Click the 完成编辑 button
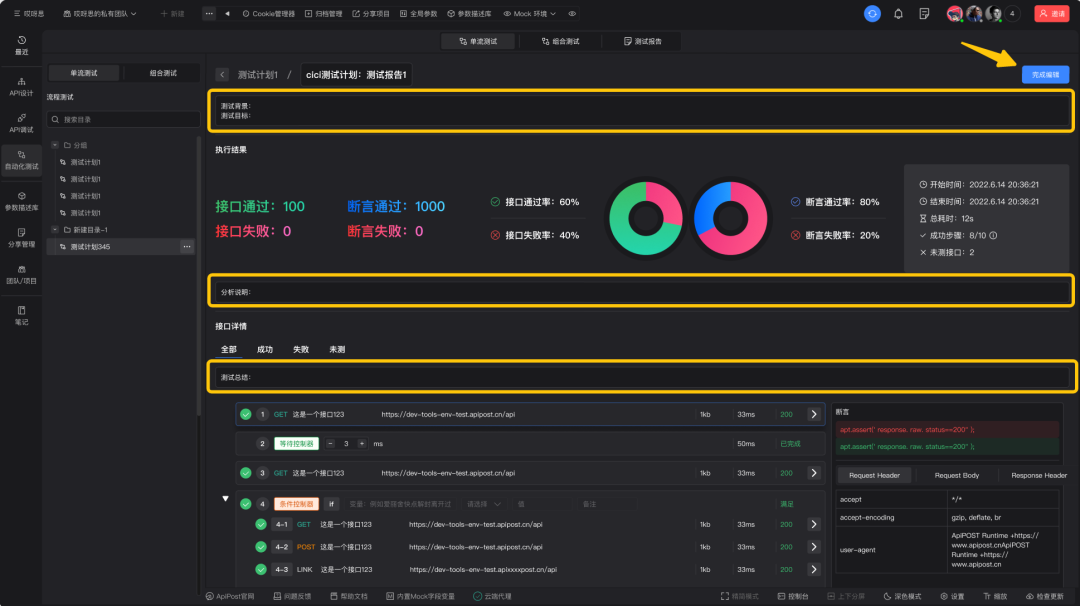Image resolution: width=1080 pixels, height=606 pixels. click(1045, 74)
